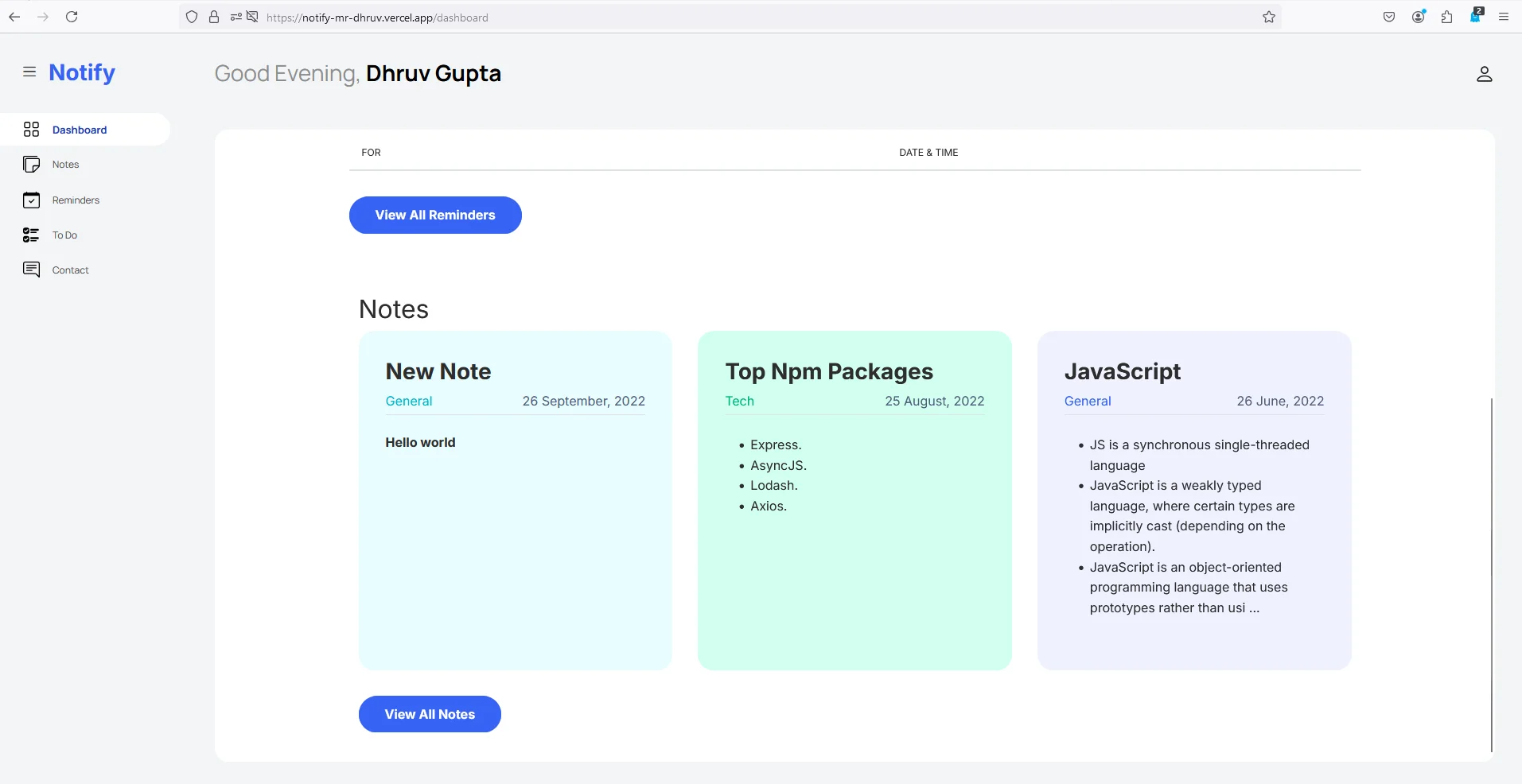The width and height of the screenshot is (1522, 784).
Task: Open the To Do checklist icon
Action: click(31, 235)
